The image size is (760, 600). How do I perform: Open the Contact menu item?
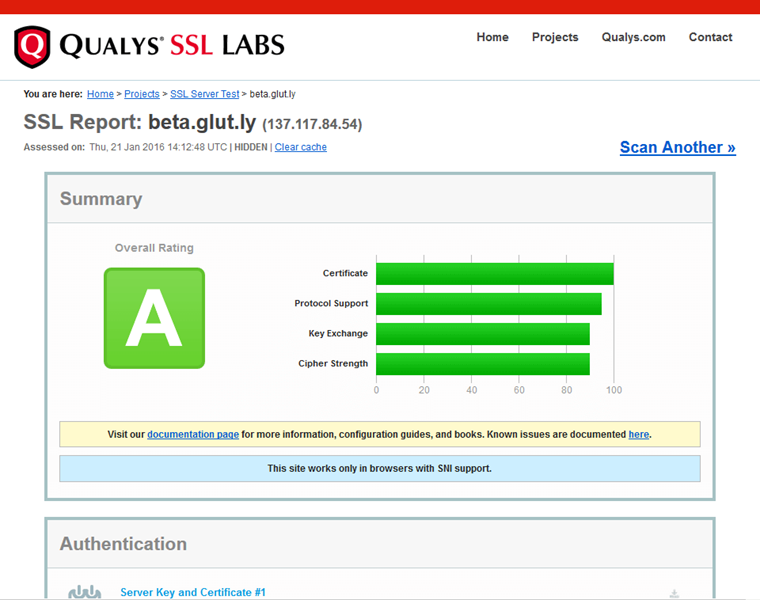pyautogui.click(x=711, y=37)
